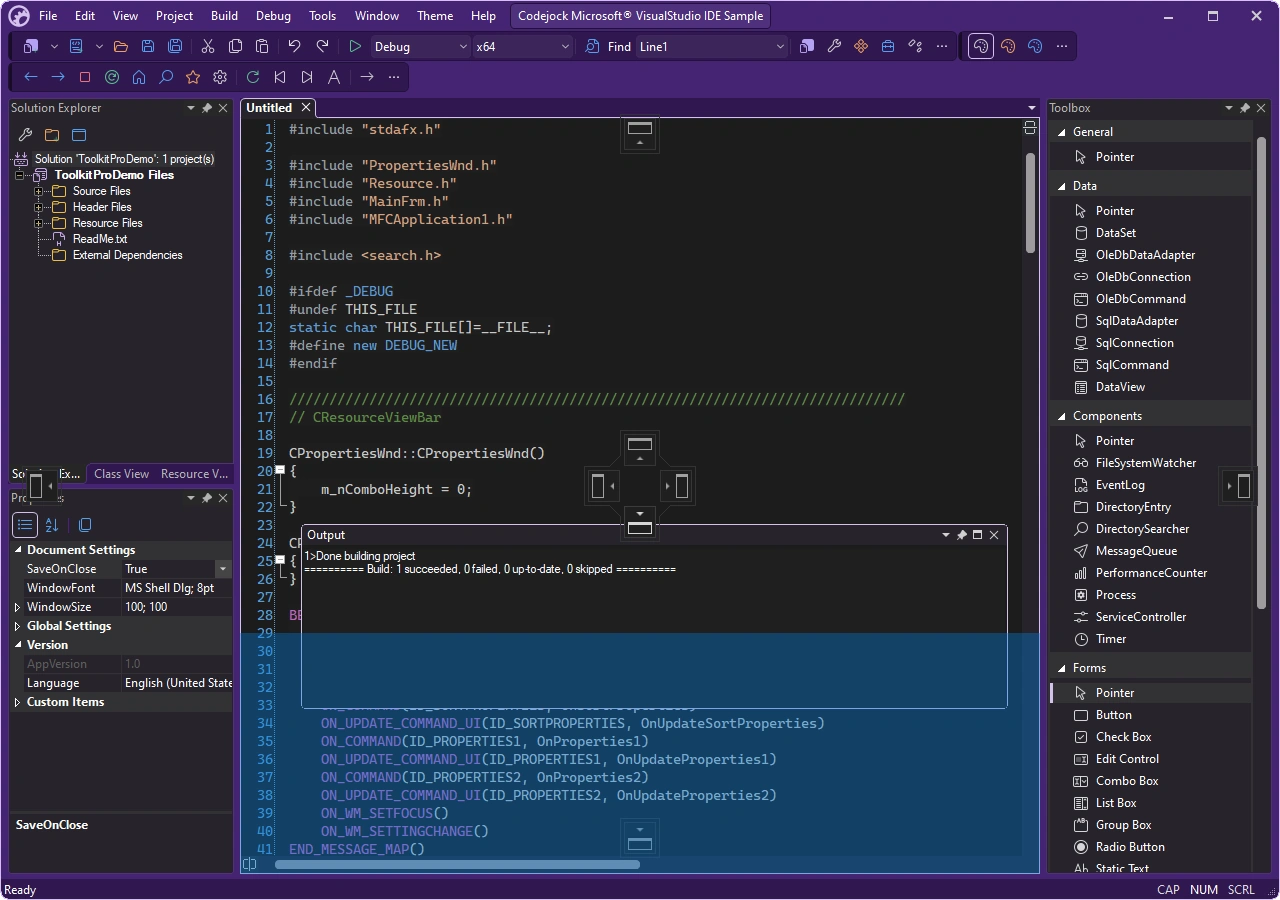Click the orange Favorites star icon
This screenshot has height=900, width=1280.
pyautogui.click(x=193, y=77)
